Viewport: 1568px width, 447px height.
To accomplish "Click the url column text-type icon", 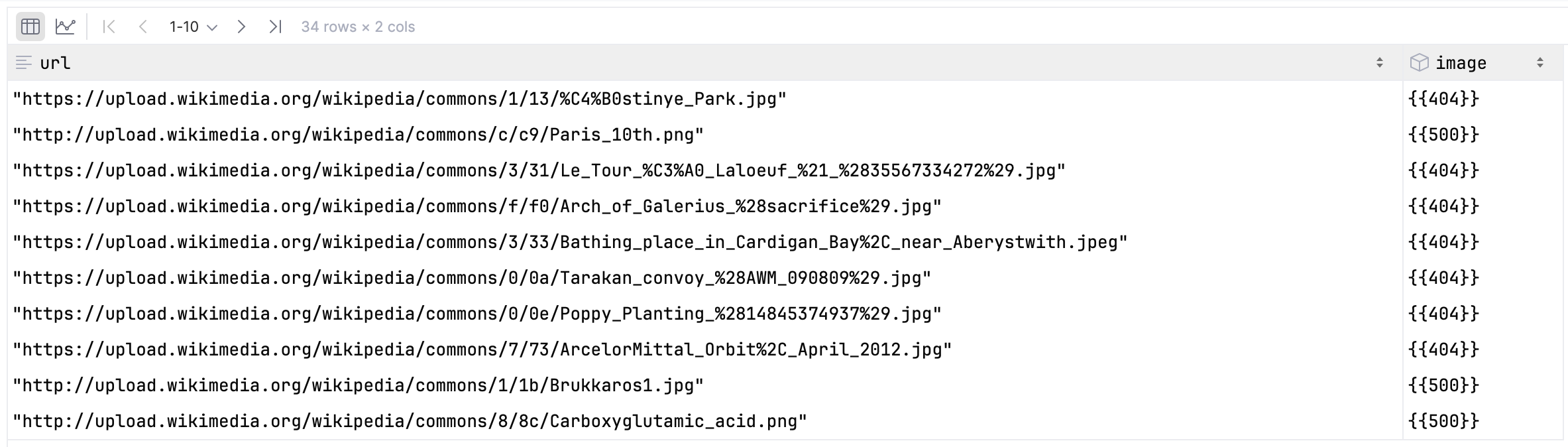I will 23,63.
